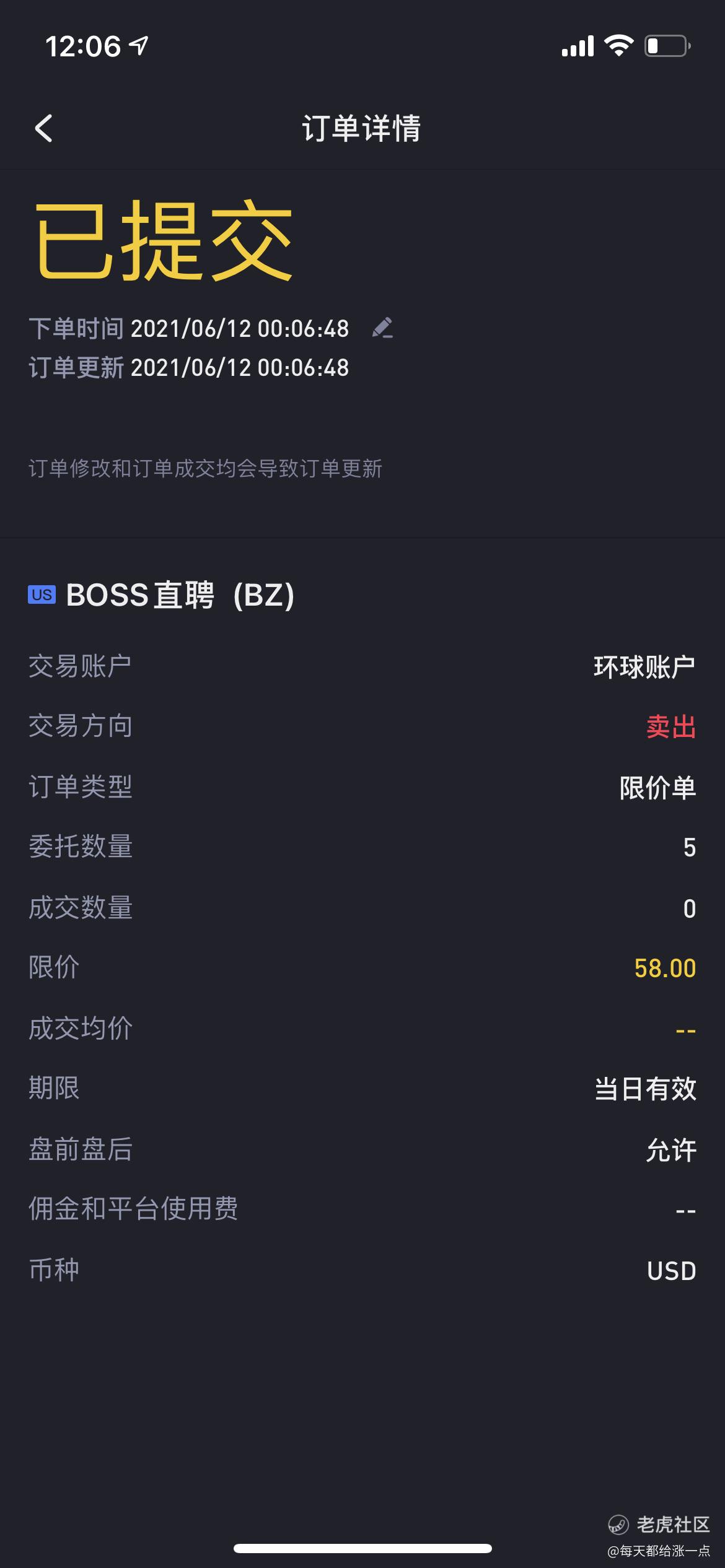Tap the 环球账户 account value
725x1568 pixels.
point(644,667)
